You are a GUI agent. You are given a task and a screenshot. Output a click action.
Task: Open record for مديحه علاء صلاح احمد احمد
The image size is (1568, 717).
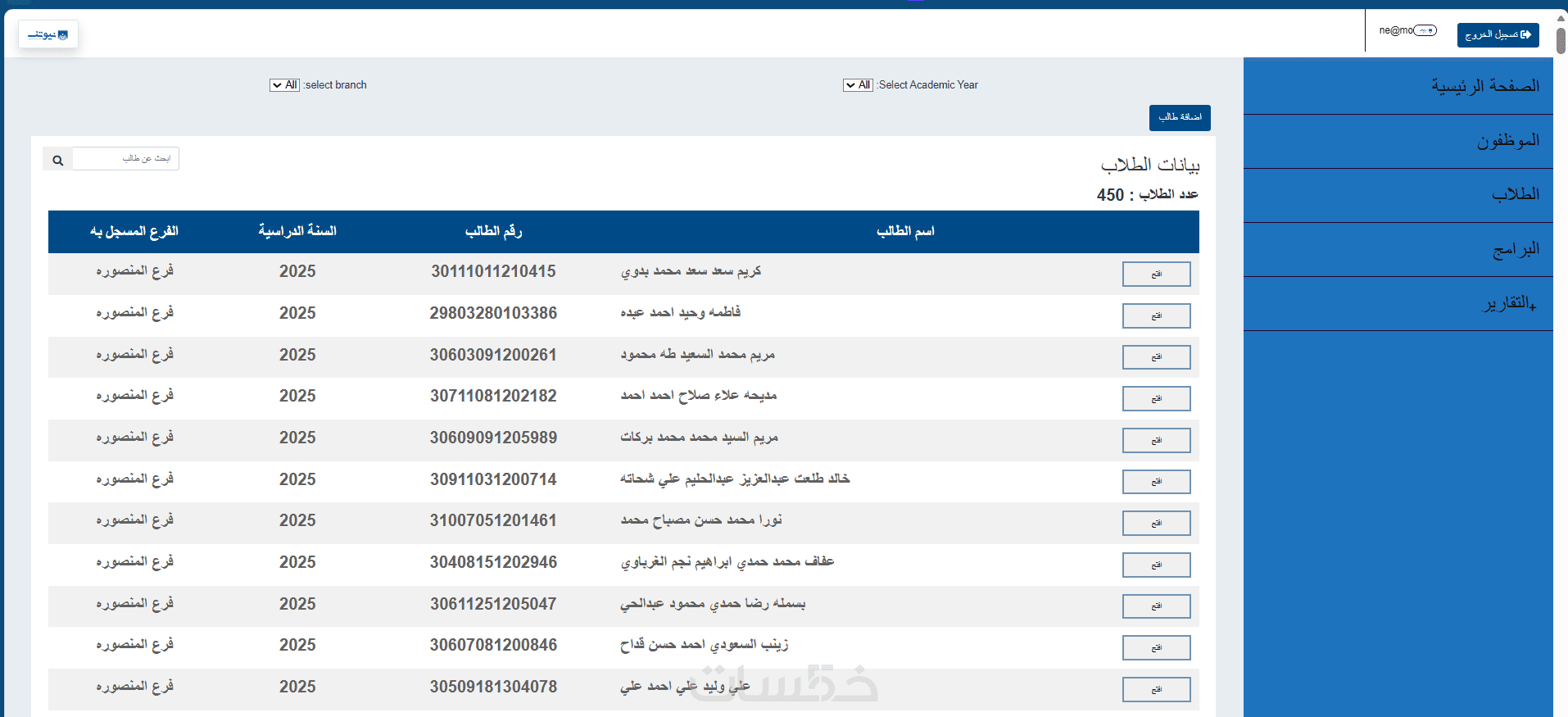click(1157, 398)
